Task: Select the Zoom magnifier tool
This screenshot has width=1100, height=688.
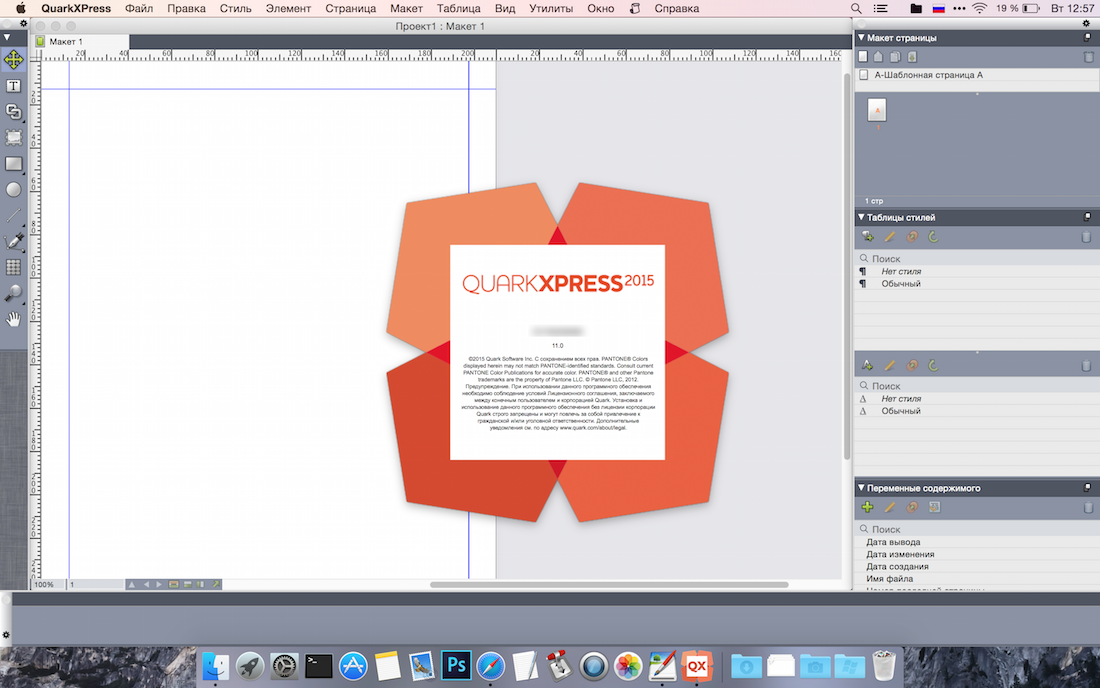Action: click(x=13, y=293)
